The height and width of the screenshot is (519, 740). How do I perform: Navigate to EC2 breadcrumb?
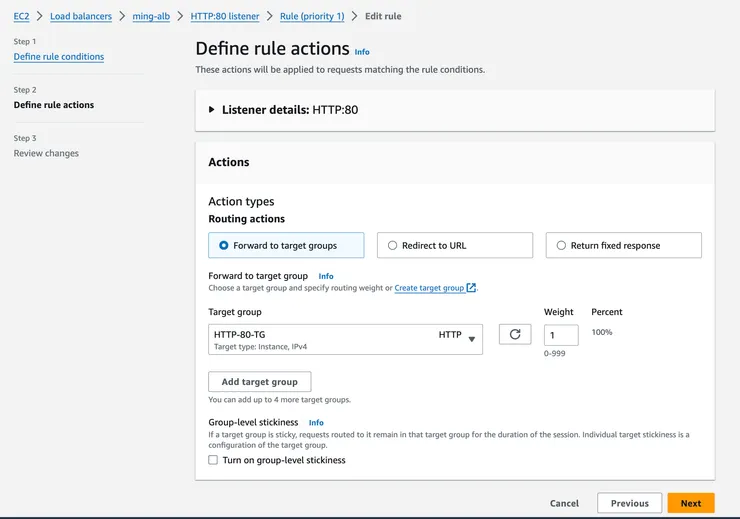(x=21, y=17)
